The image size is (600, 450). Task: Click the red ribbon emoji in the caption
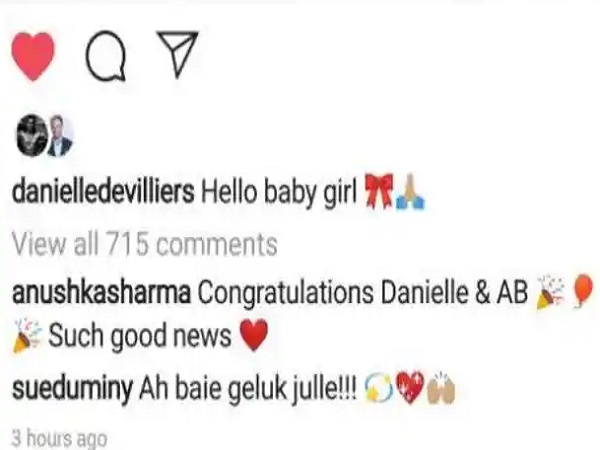[378, 191]
